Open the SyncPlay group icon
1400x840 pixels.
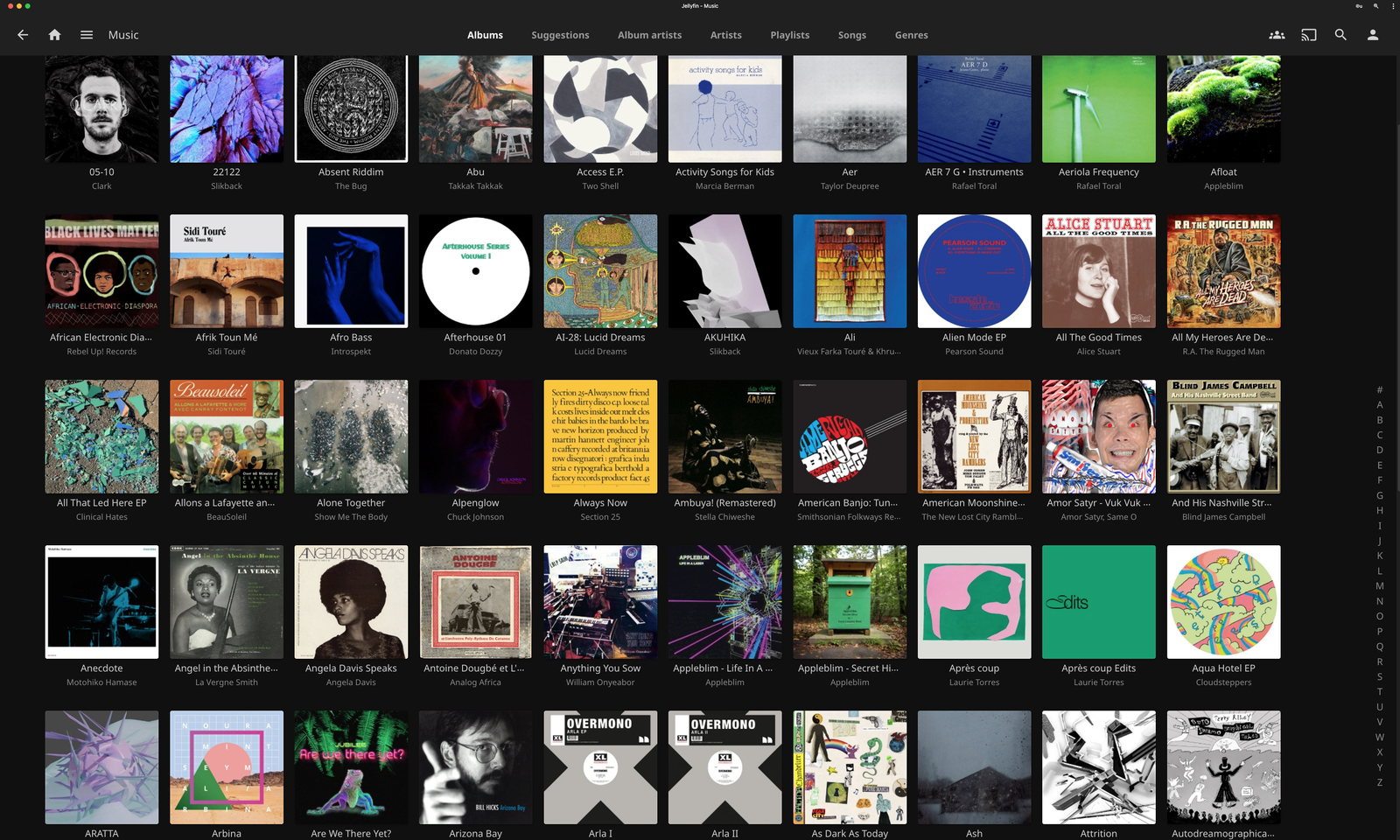pyautogui.click(x=1277, y=35)
